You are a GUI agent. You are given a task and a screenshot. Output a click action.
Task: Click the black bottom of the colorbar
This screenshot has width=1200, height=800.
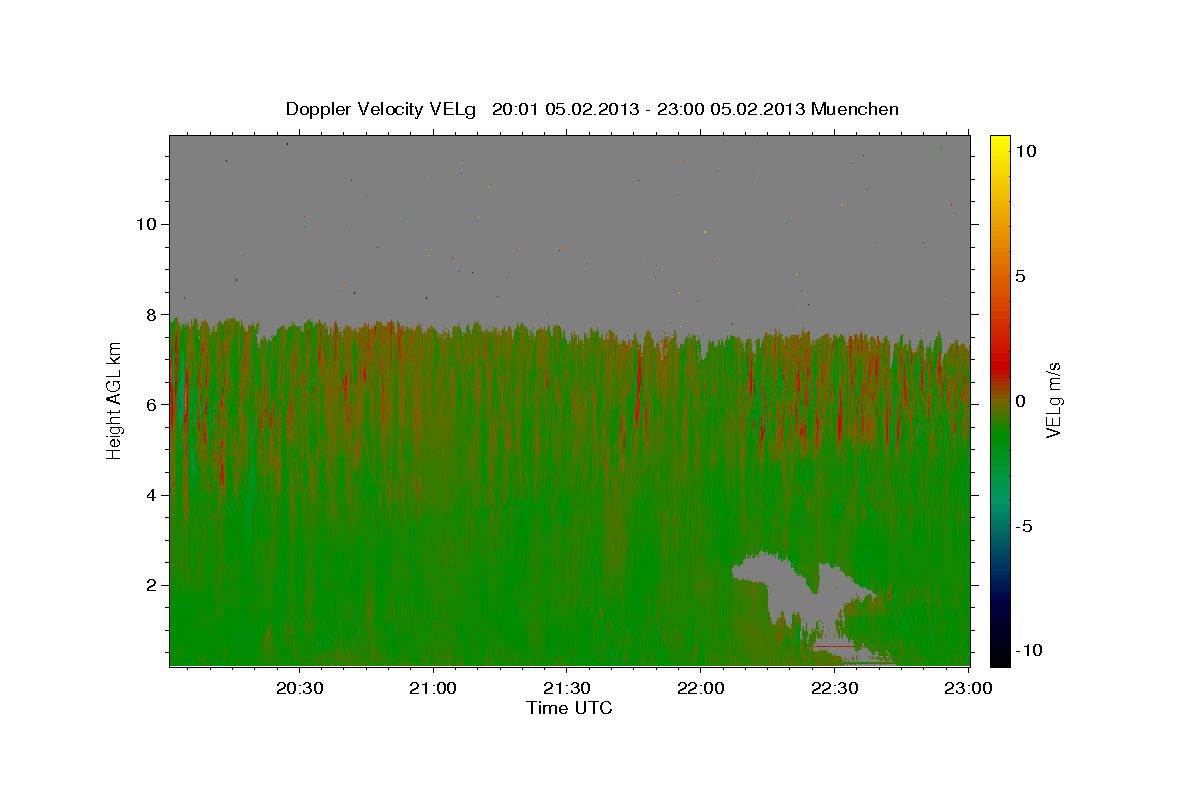[1000, 655]
